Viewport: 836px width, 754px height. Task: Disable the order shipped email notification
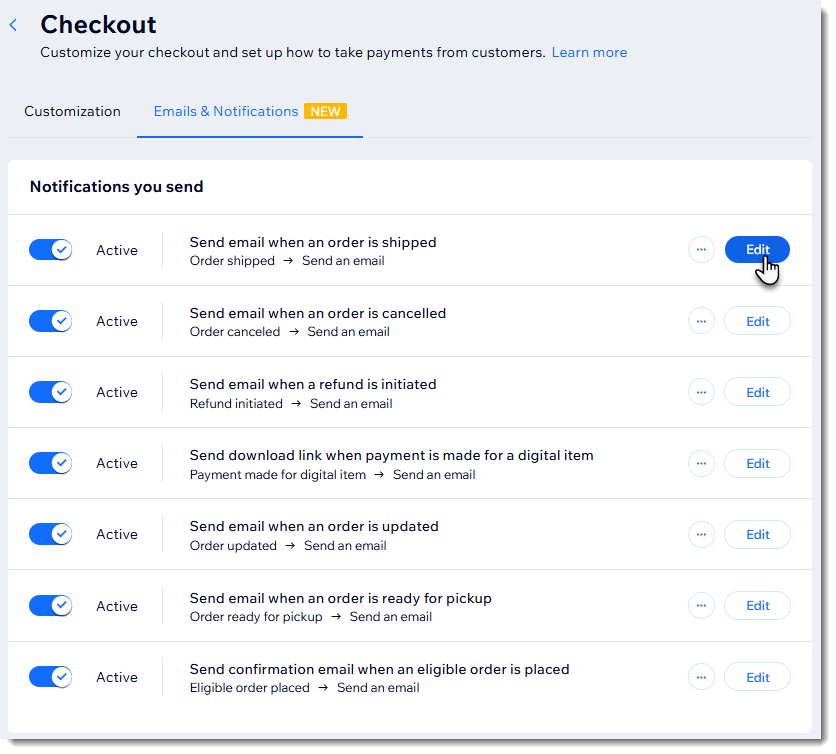[x=50, y=250]
